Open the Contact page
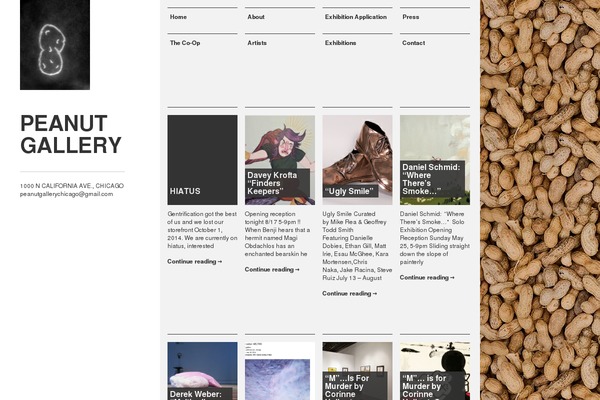Screen dimensions: 600x400 [413, 43]
